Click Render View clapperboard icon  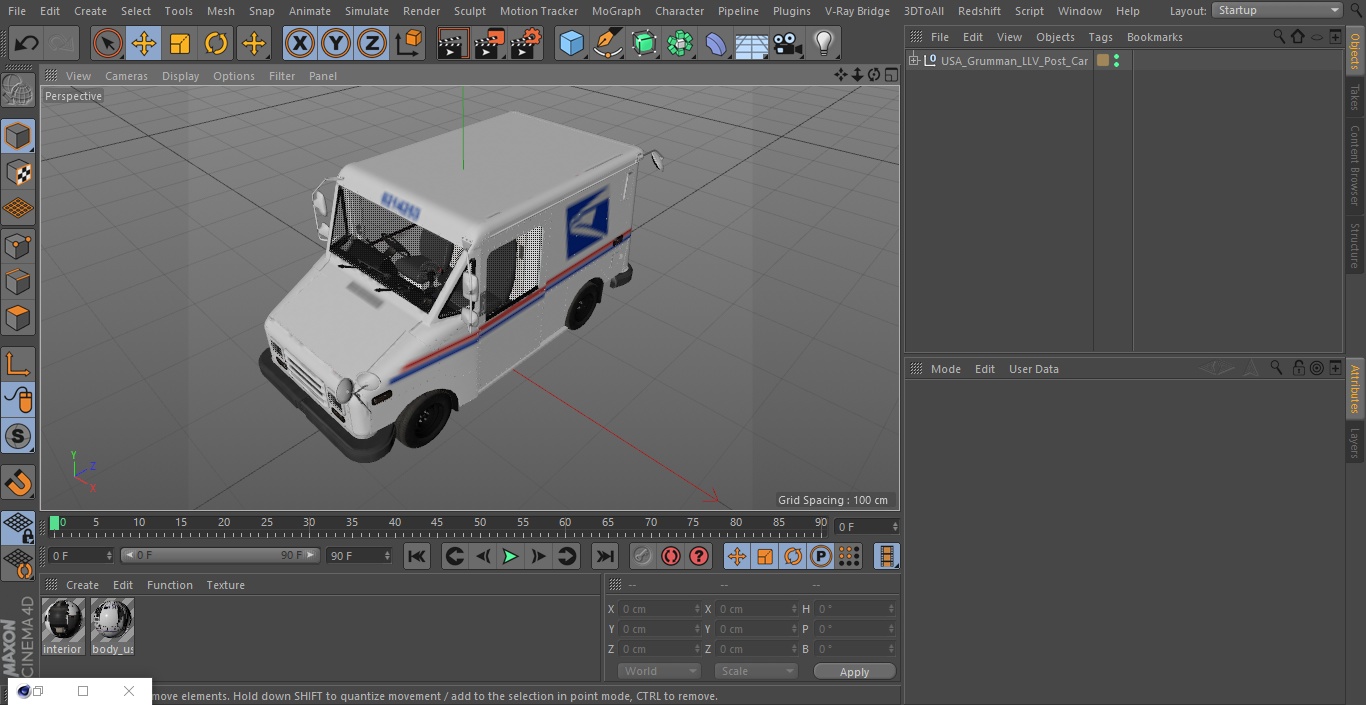[453, 43]
